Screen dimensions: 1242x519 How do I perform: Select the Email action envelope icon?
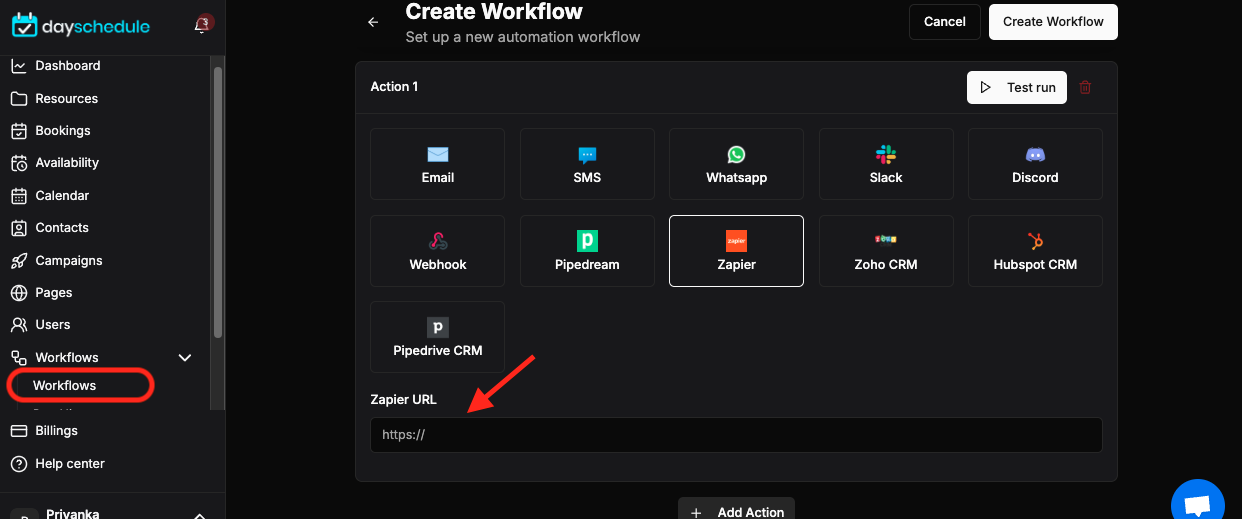coord(438,154)
